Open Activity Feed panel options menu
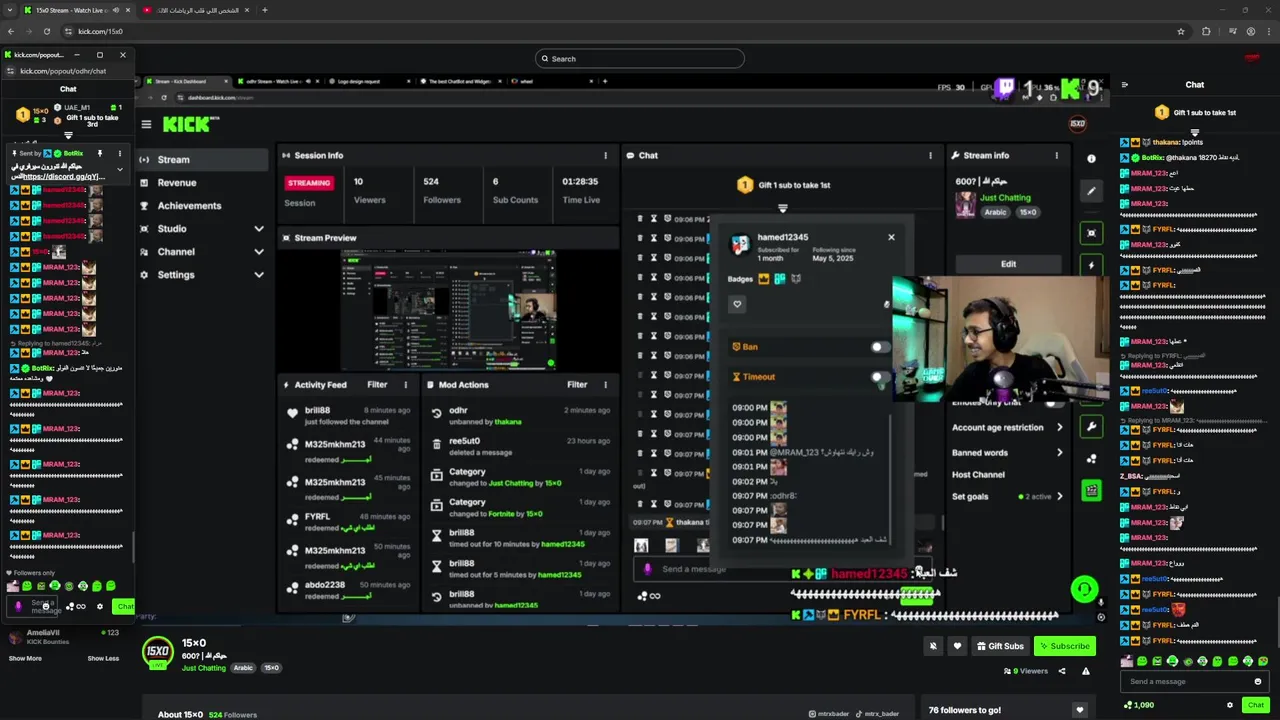The height and width of the screenshot is (720, 1280). (x=405, y=384)
